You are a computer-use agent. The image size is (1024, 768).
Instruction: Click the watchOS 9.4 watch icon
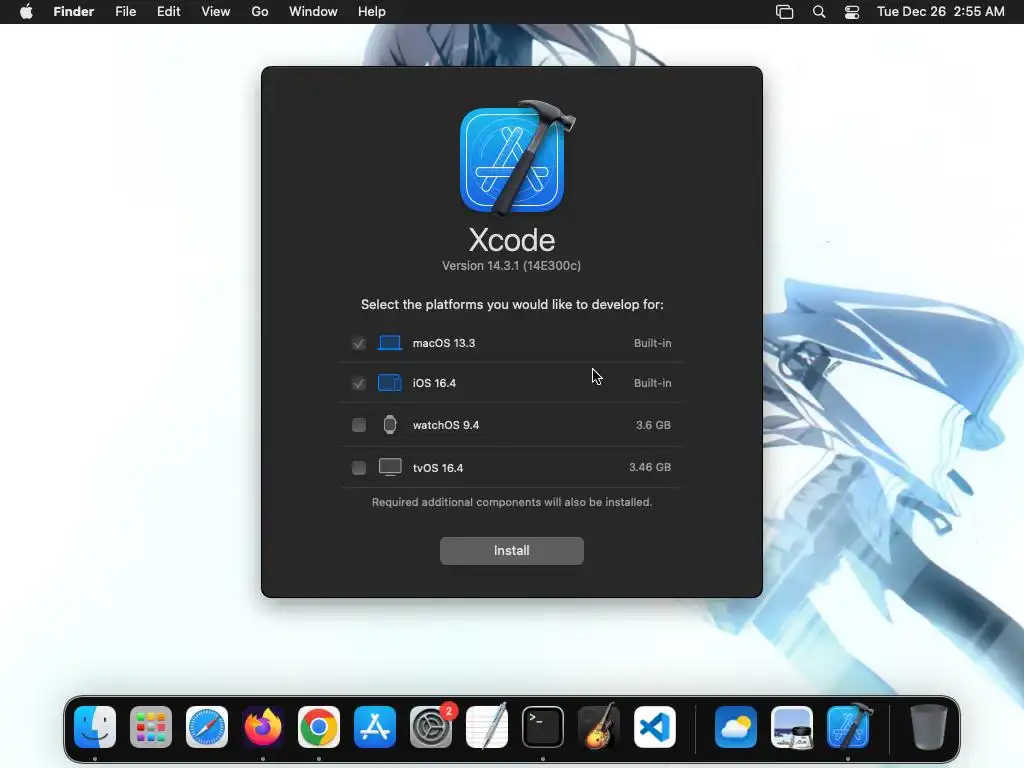point(390,424)
